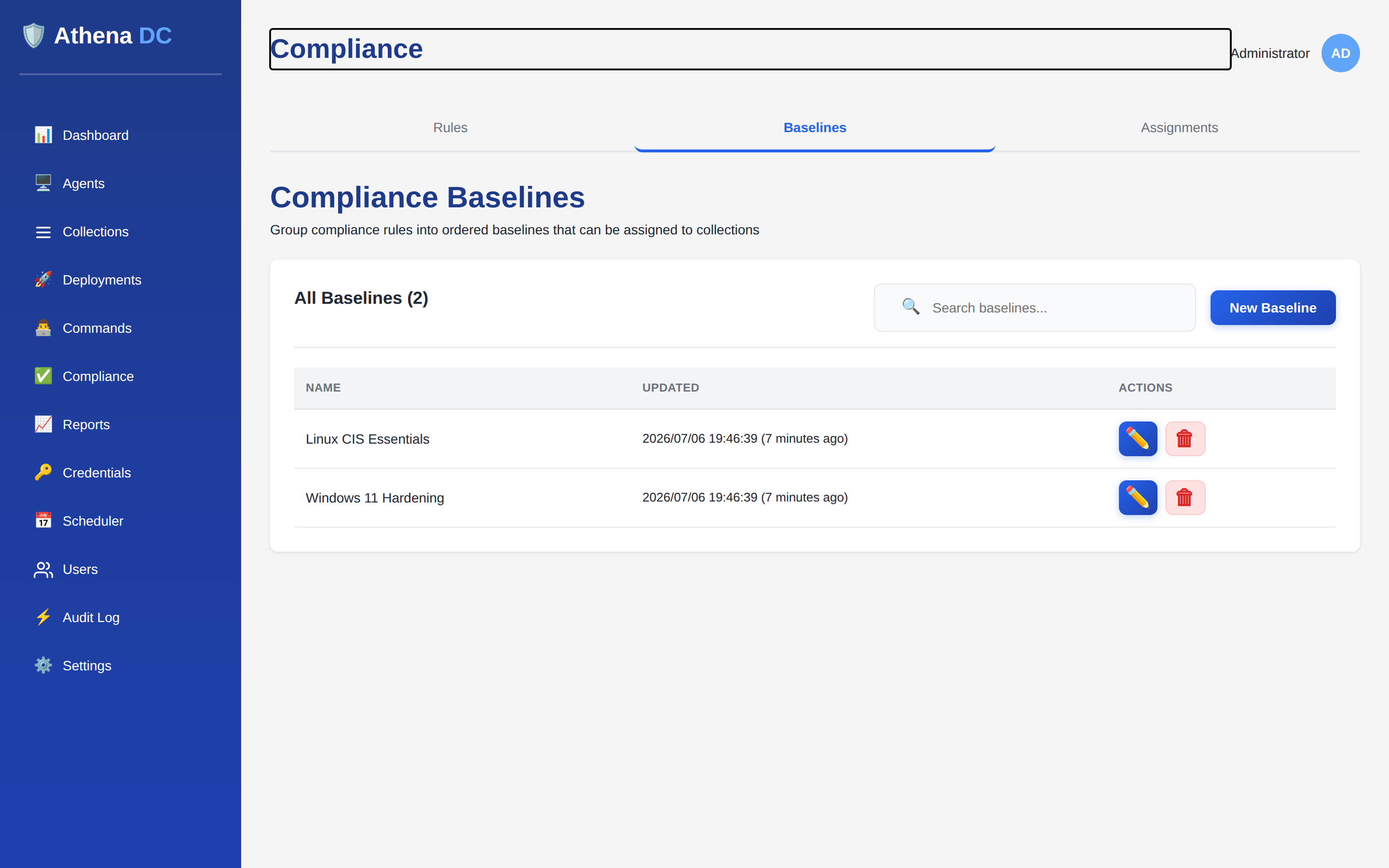Image resolution: width=1389 pixels, height=868 pixels.
Task: Click Linux CIS Essentials updated timestamp
Action: [x=745, y=439]
